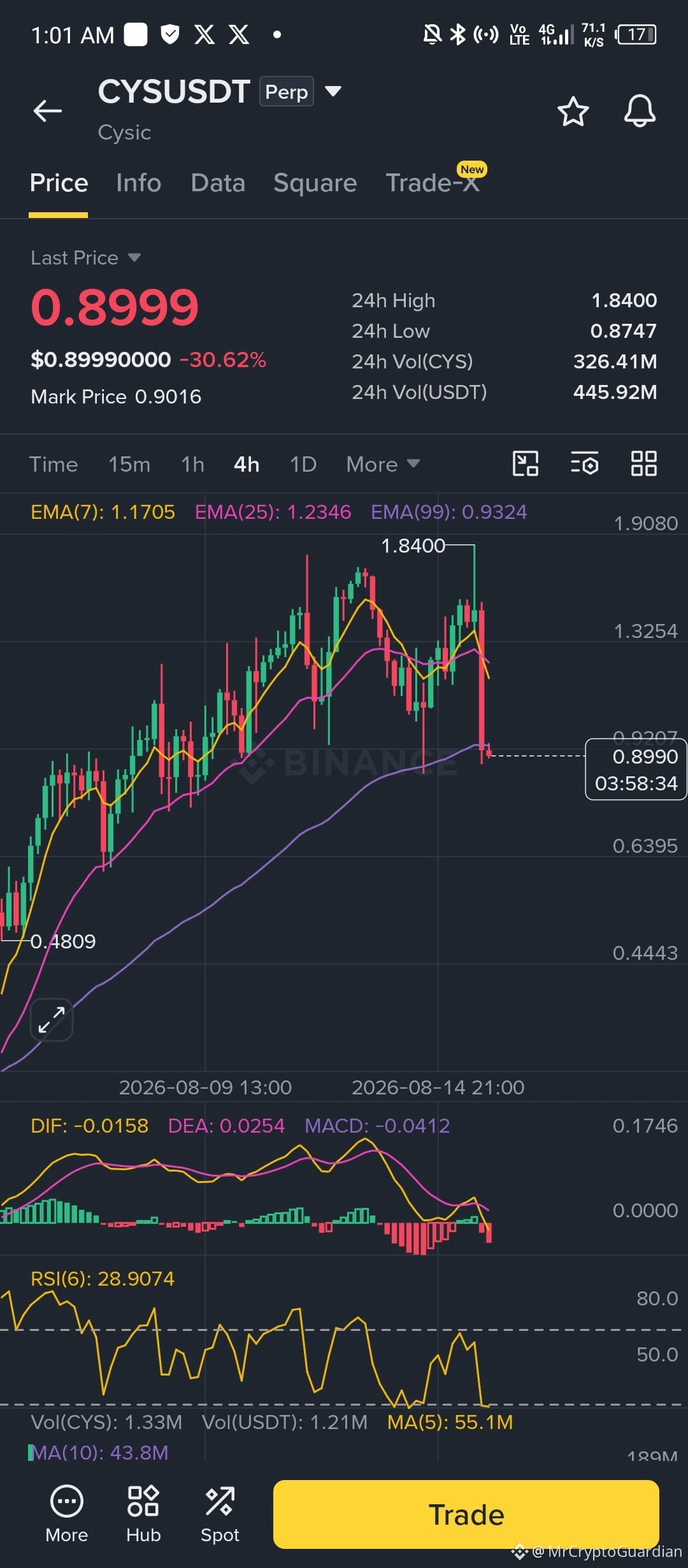Open the Last Price dropdown
Viewport: 688px width, 1568px height.
pos(86,258)
